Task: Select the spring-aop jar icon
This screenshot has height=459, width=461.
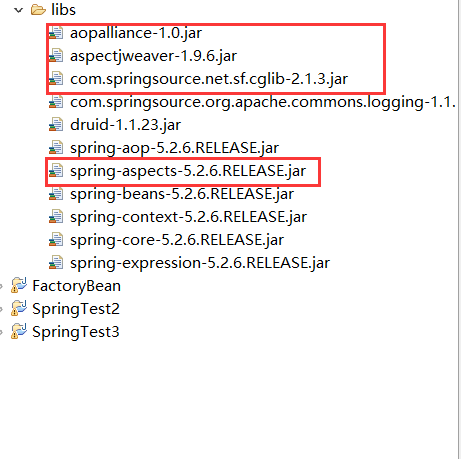Action: (x=56, y=148)
